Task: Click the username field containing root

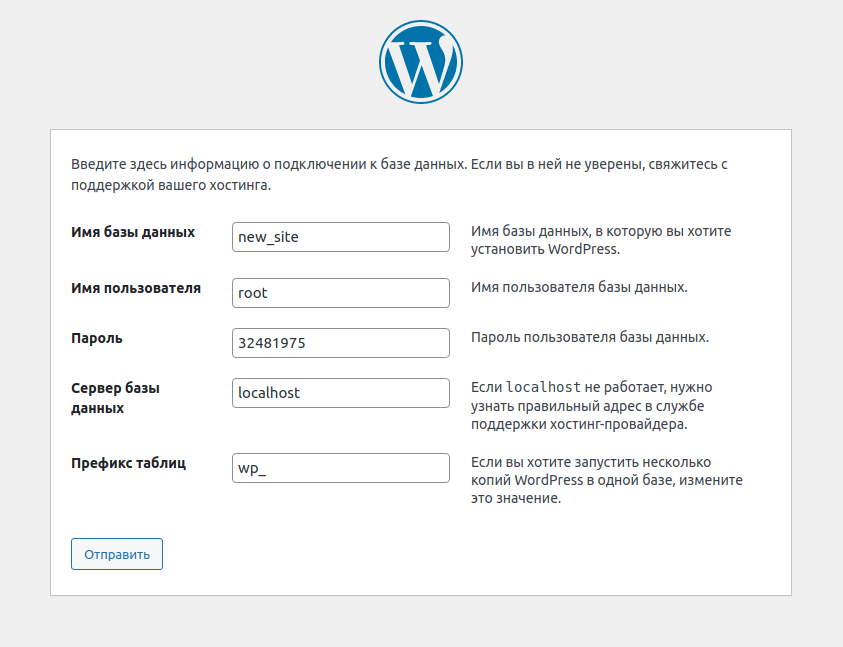Action: point(340,292)
